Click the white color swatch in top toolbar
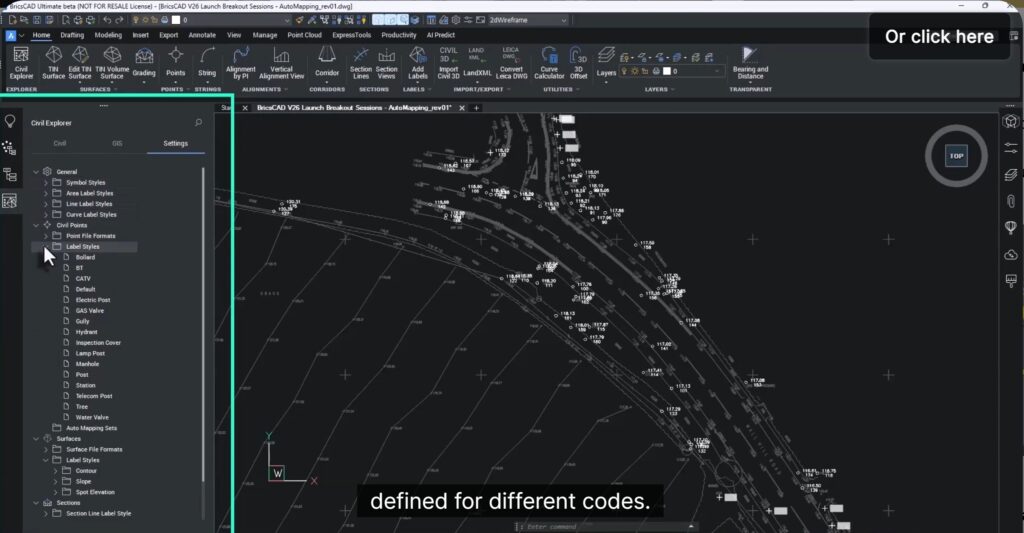 pyautogui.click(x=176, y=20)
